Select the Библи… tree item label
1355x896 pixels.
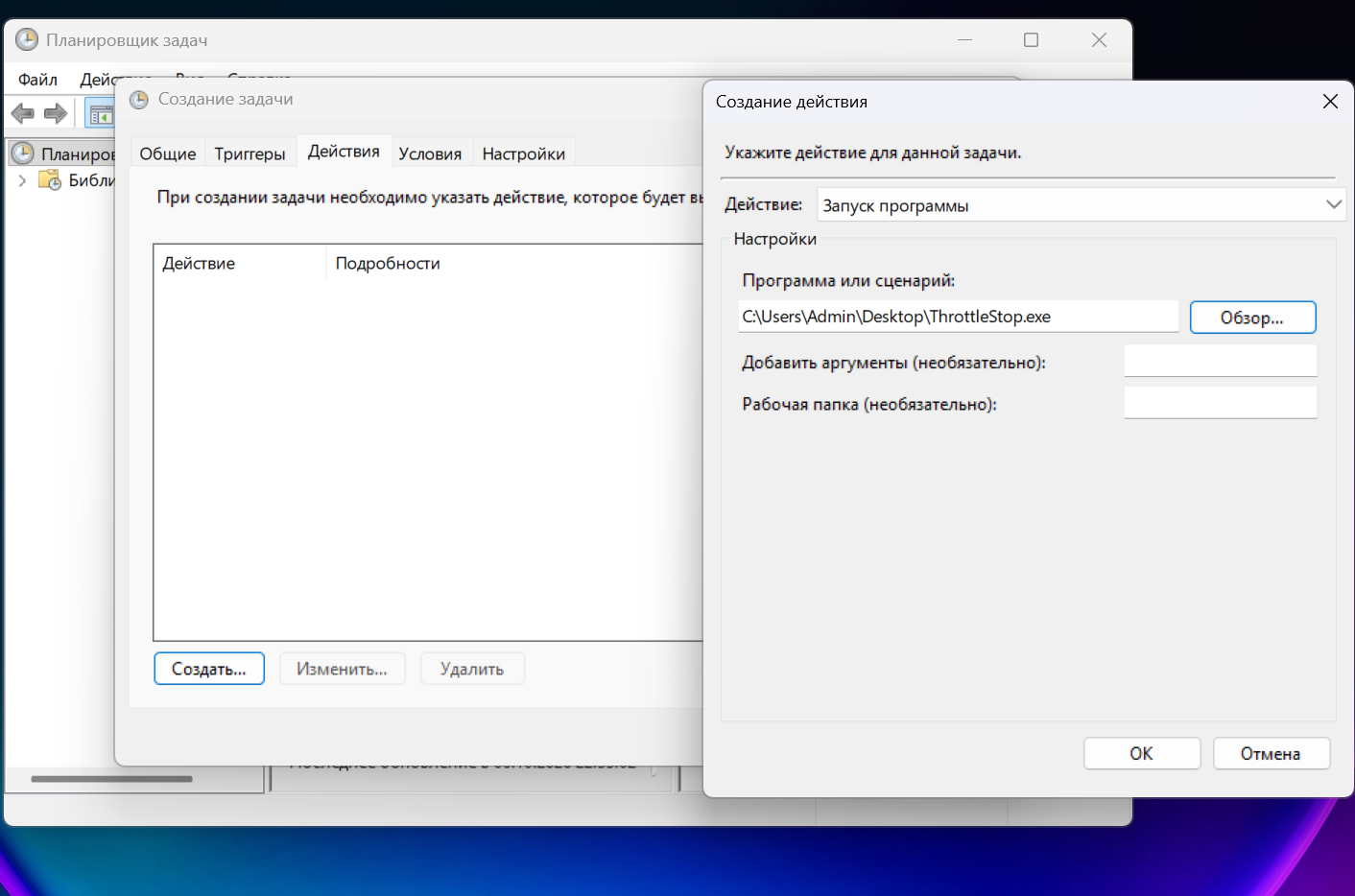[92, 180]
